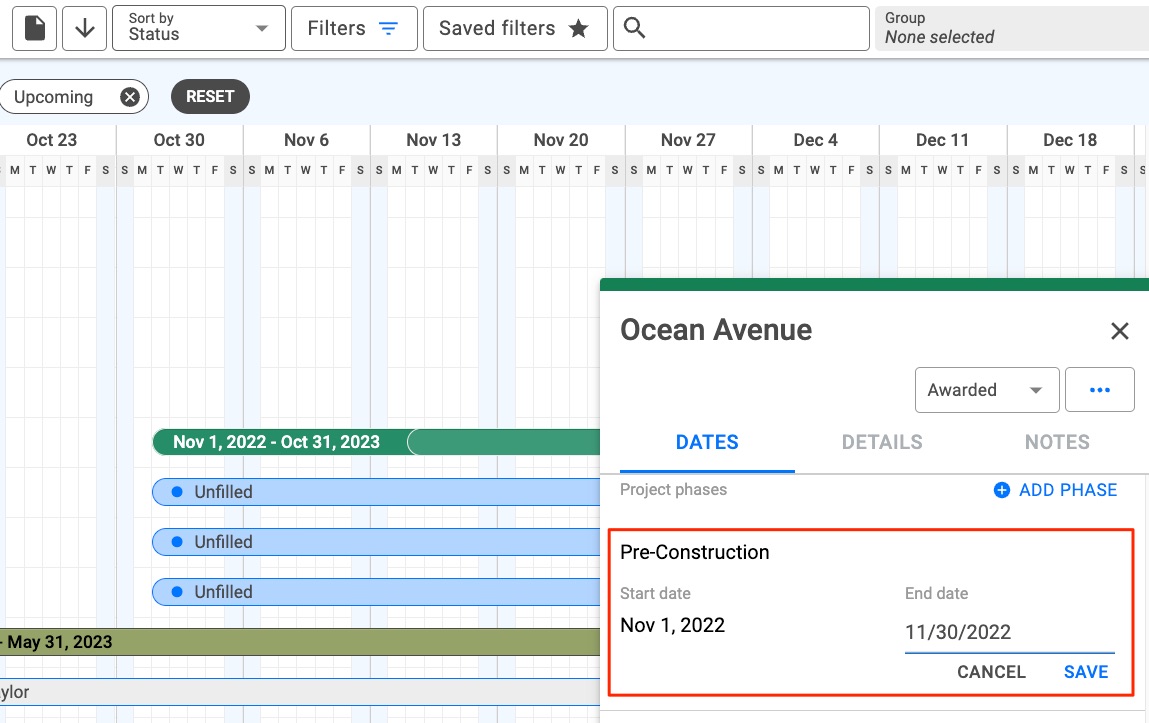Click the Dec 11 week header
The width and height of the screenshot is (1149, 723).
pos(942,140)
